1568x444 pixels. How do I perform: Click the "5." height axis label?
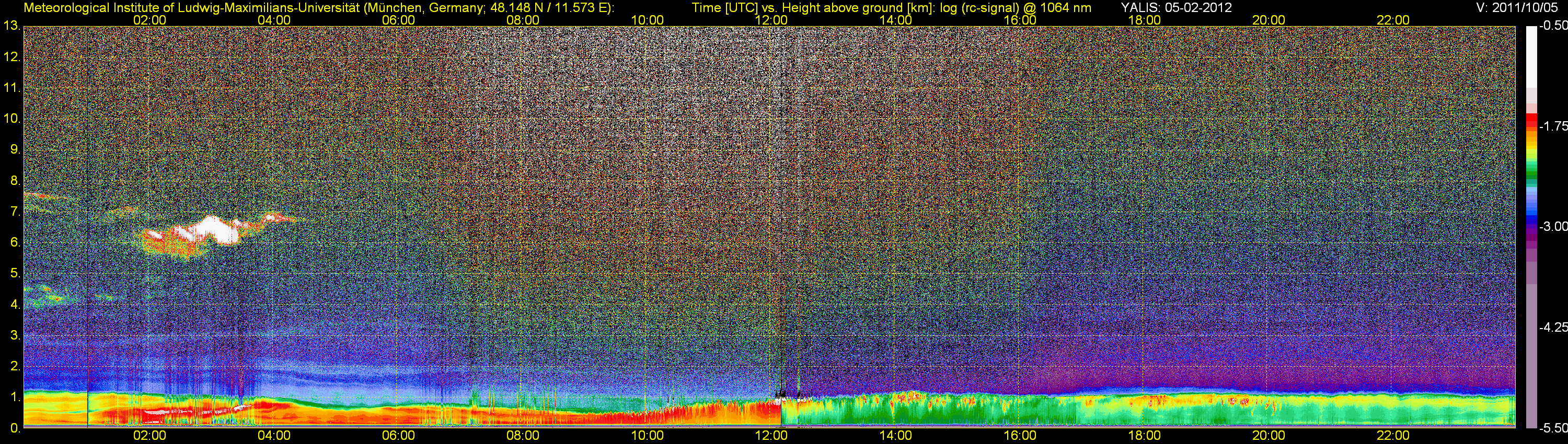click(15, 273)
